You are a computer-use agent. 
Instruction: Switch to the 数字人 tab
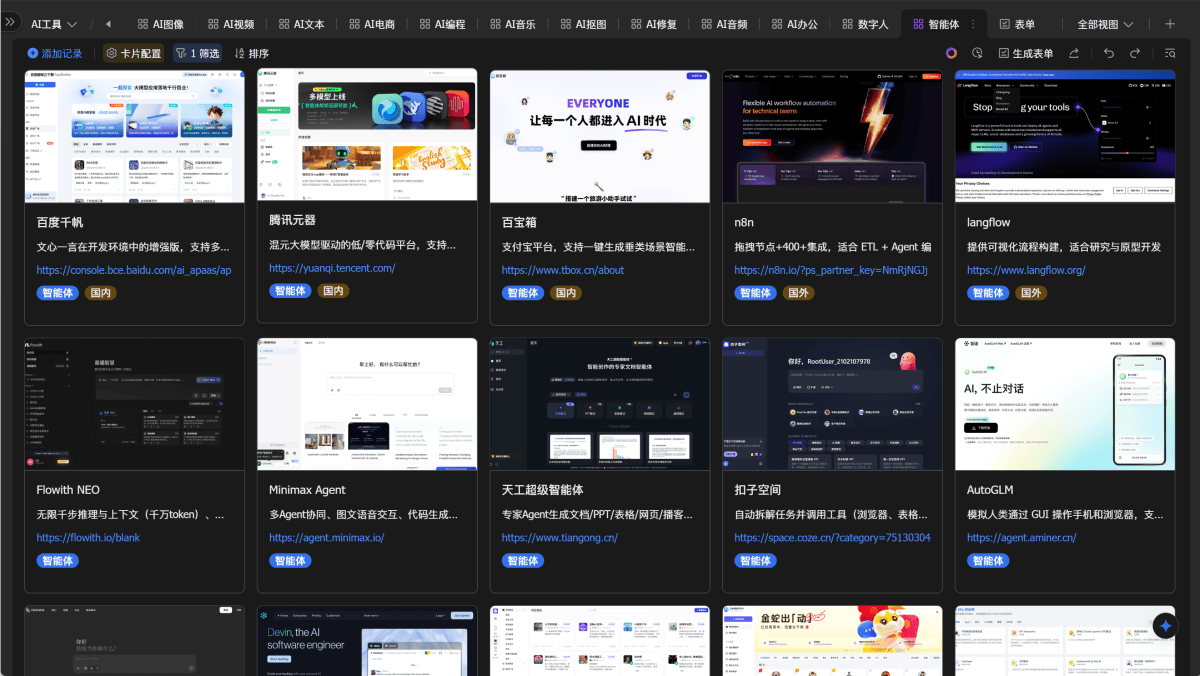tap(865, 24)
